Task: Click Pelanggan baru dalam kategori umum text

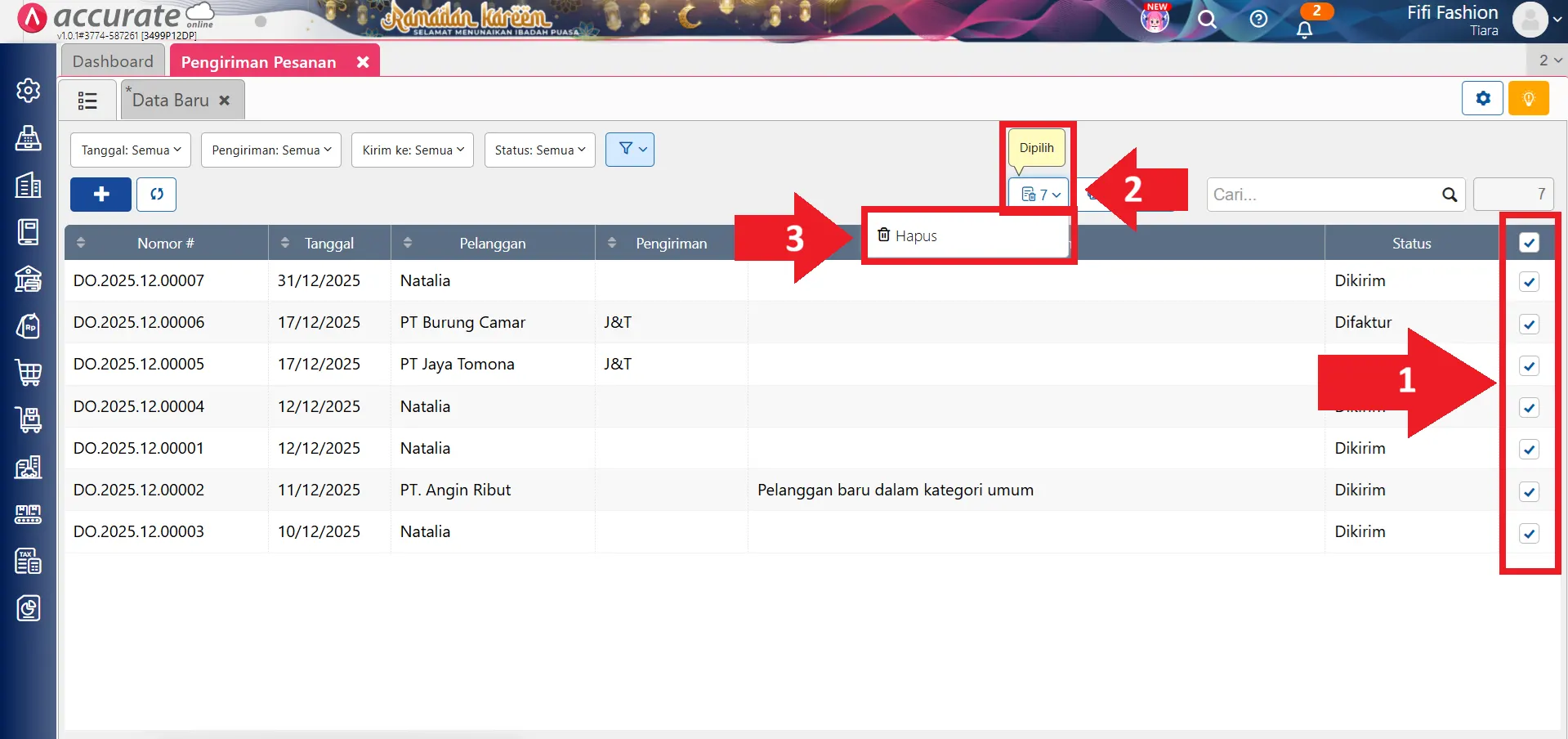Action: [896, 490]
